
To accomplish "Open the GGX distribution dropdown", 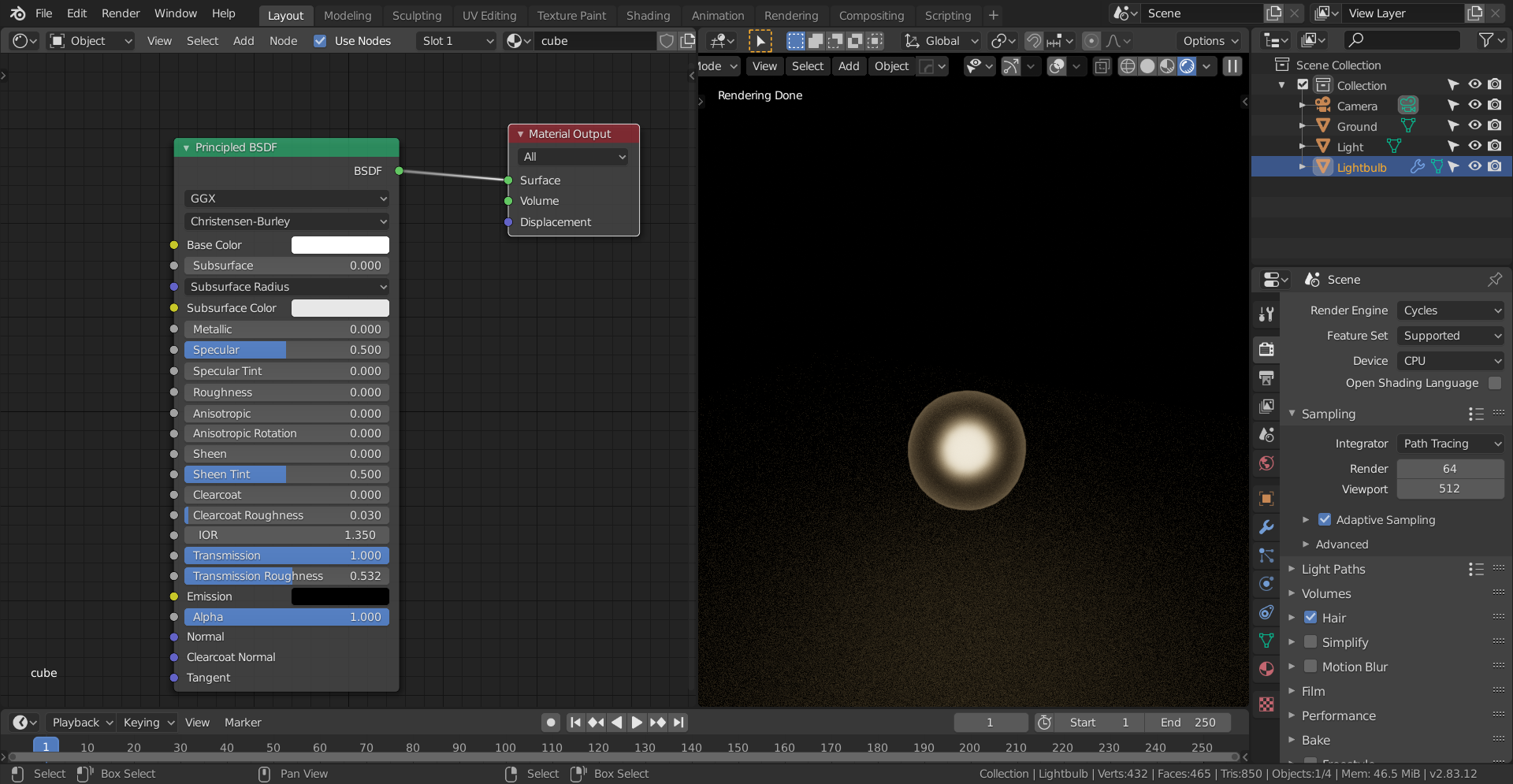I will point(287,199).
